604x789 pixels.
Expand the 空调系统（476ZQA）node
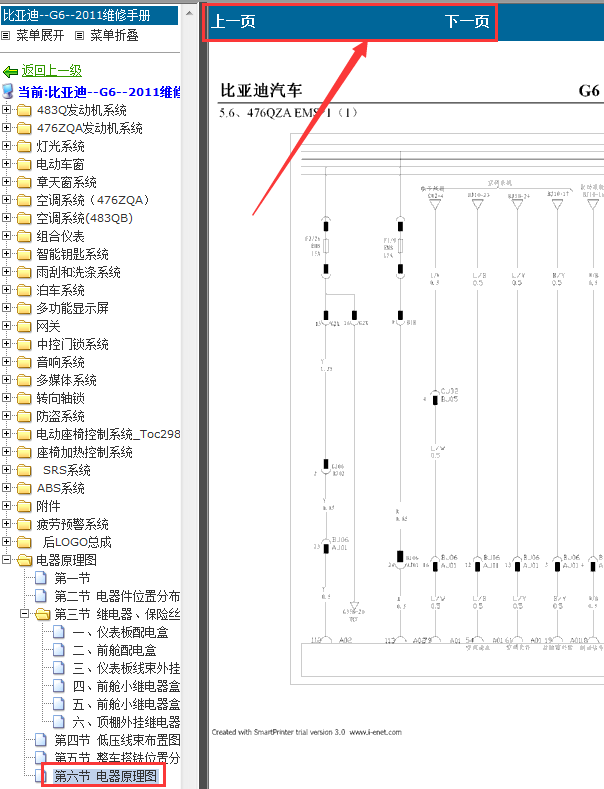point(6,200)
